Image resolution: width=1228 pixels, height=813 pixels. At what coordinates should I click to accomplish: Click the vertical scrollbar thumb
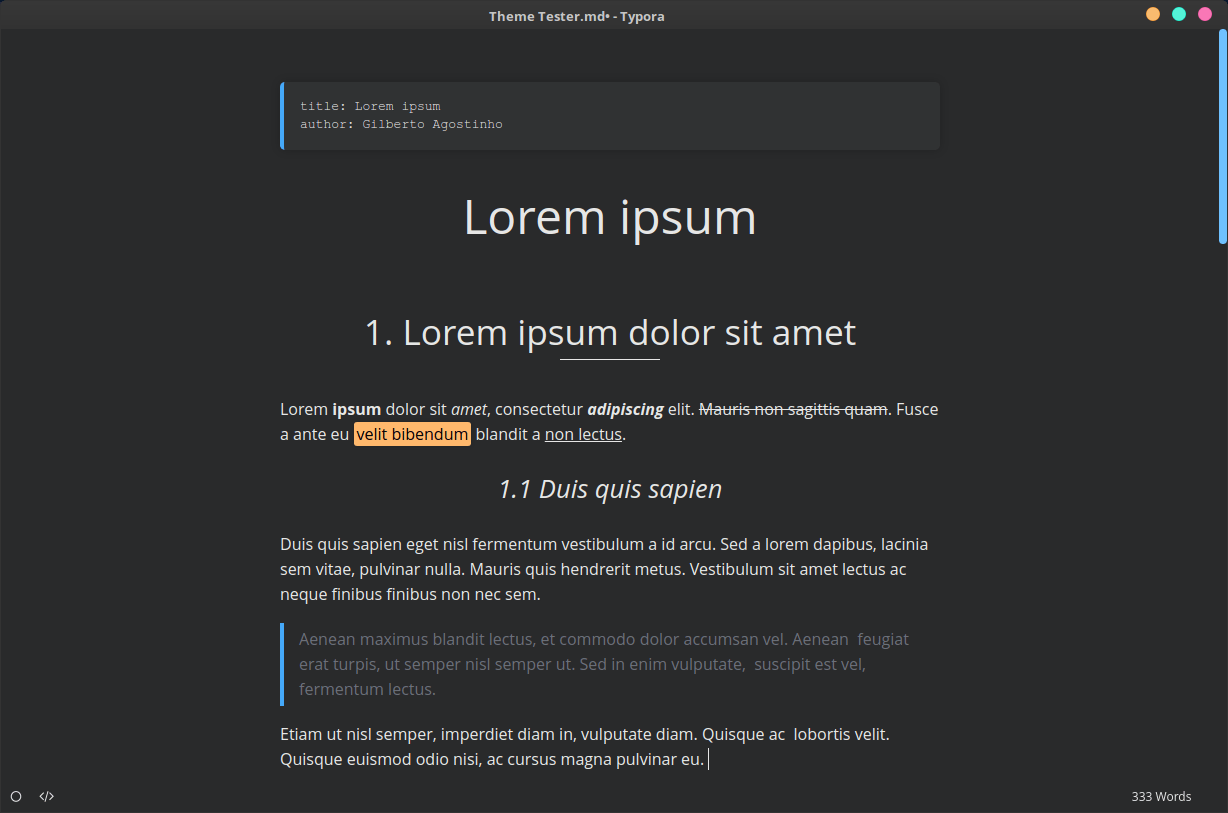click(1222, 136)
